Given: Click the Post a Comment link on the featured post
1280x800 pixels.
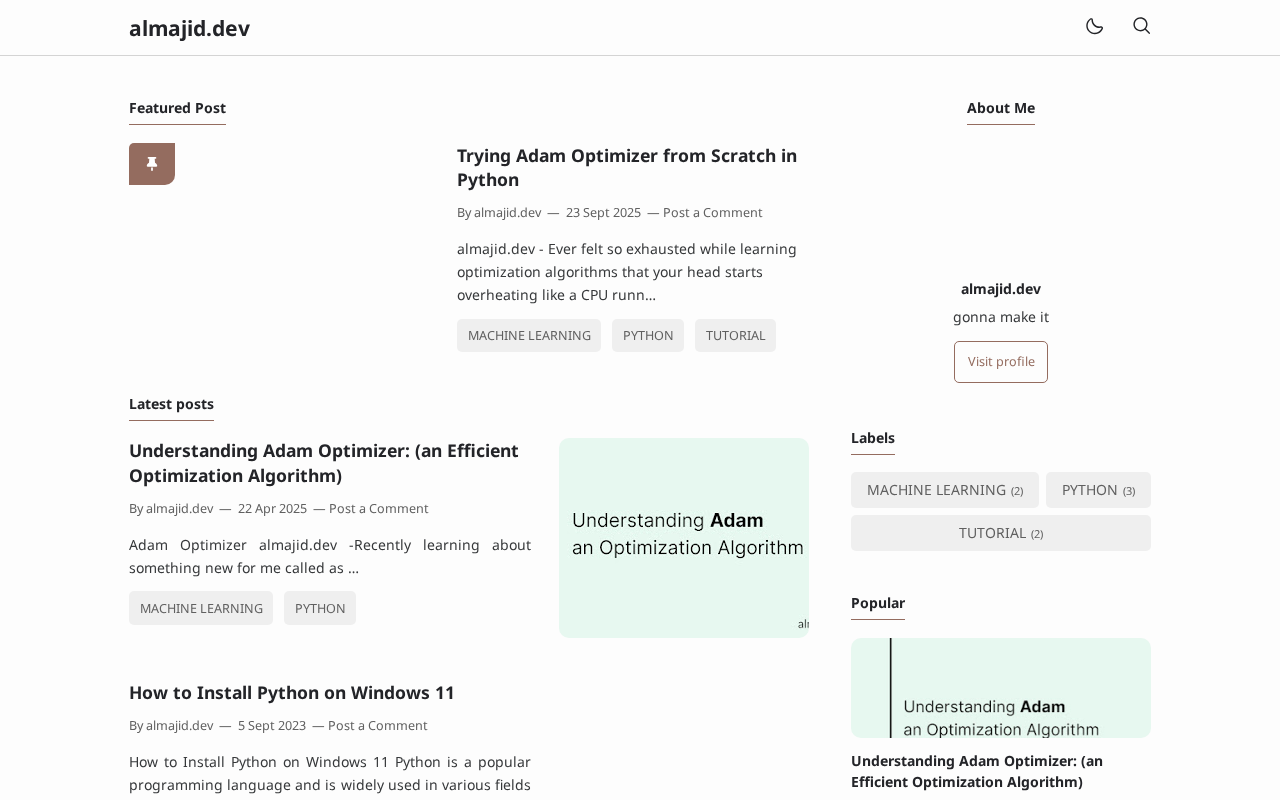Looking at the screenshot, I should click(x=712, y=213).
